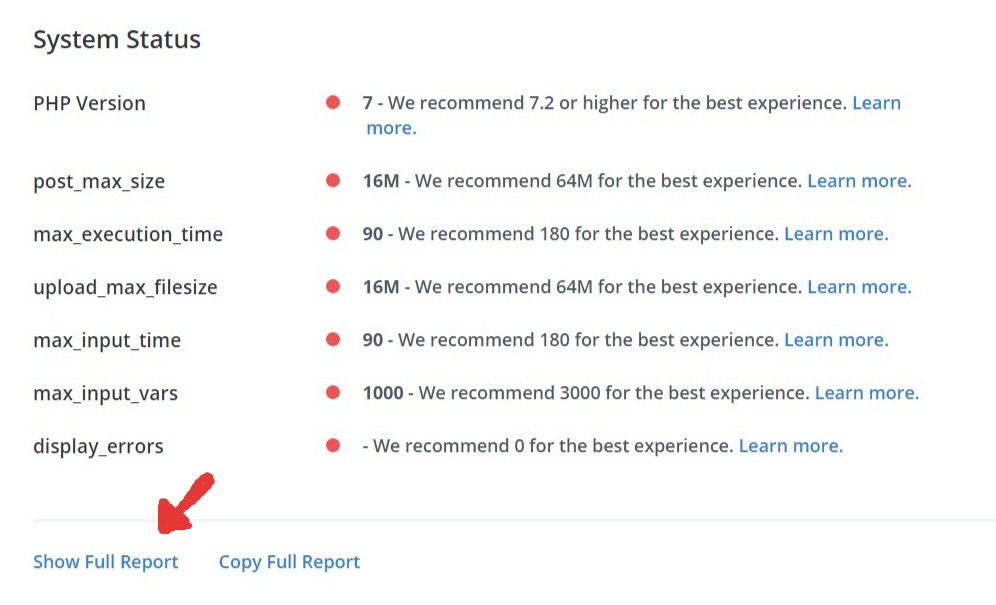Click Learn more in the max_input_time row
Image resolution: width=996 pixels, height=605 pixels.
coord(836,340)
